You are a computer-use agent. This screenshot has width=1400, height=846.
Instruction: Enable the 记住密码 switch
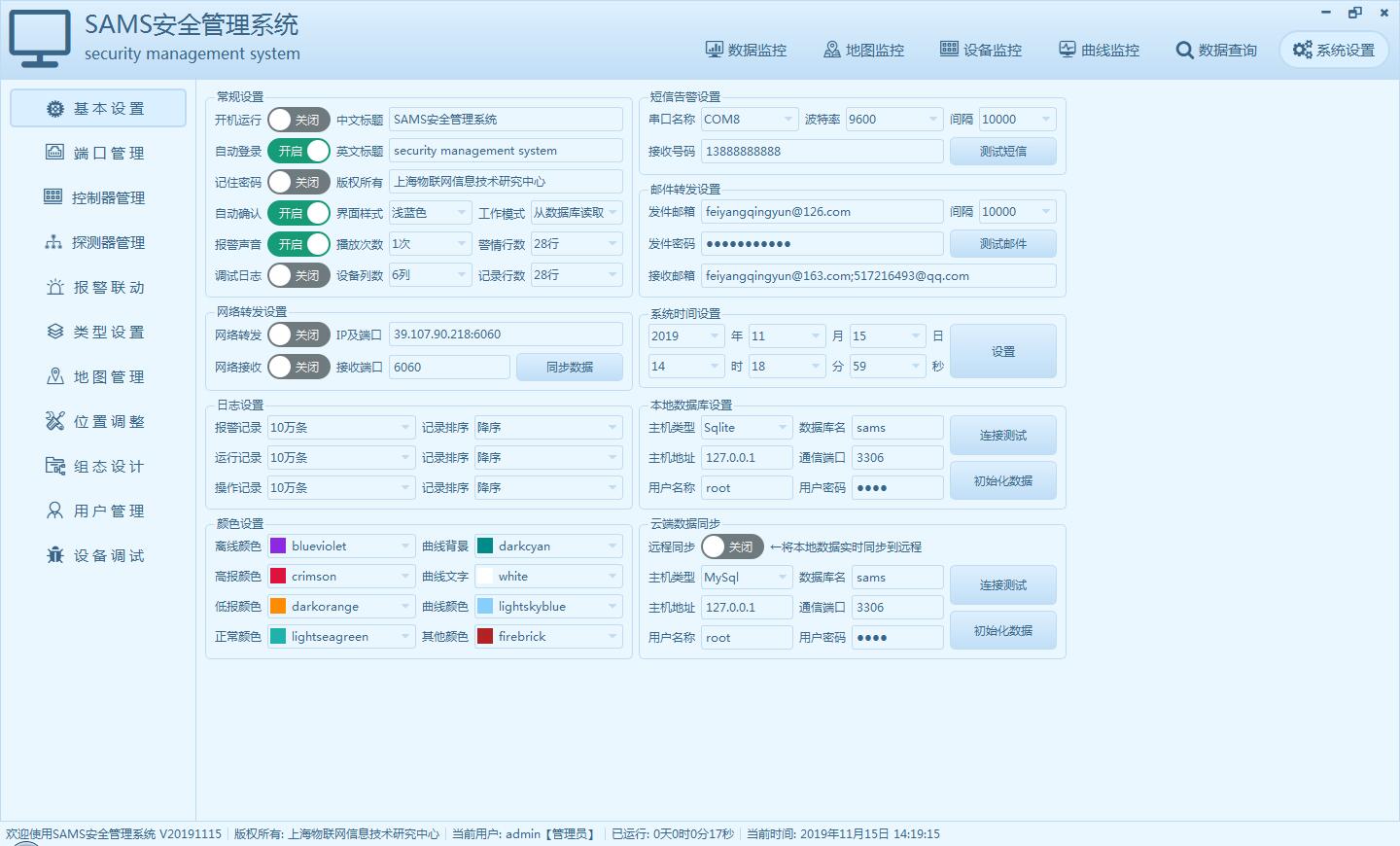[298, 182]
